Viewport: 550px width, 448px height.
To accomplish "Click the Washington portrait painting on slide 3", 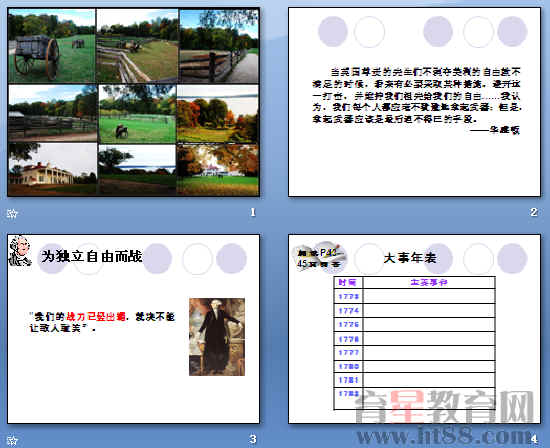I will (217, 337).
